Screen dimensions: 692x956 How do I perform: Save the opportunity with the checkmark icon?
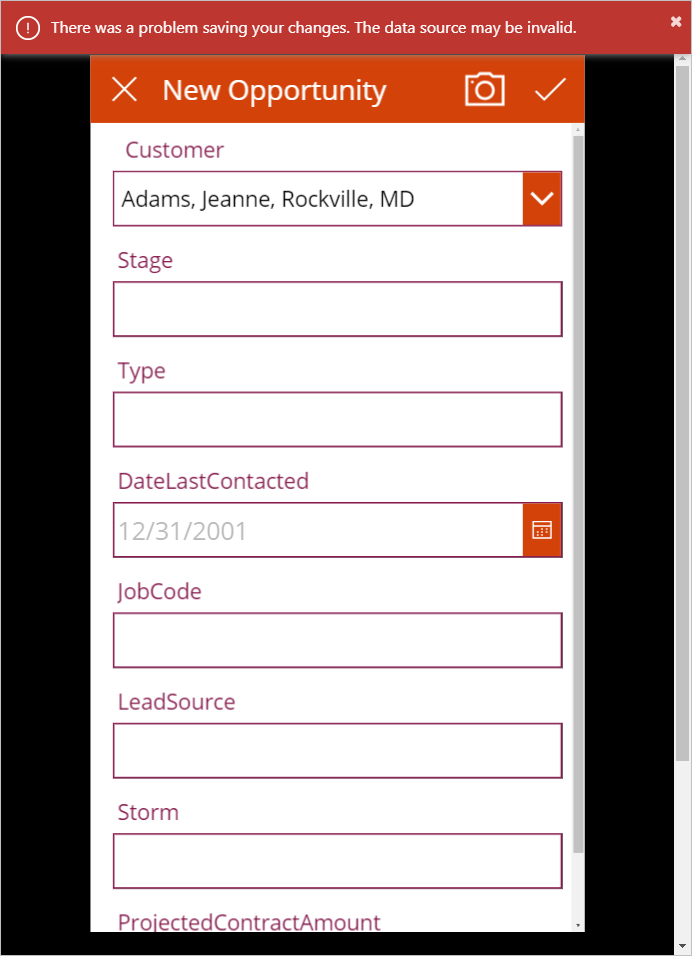point(551,90)
